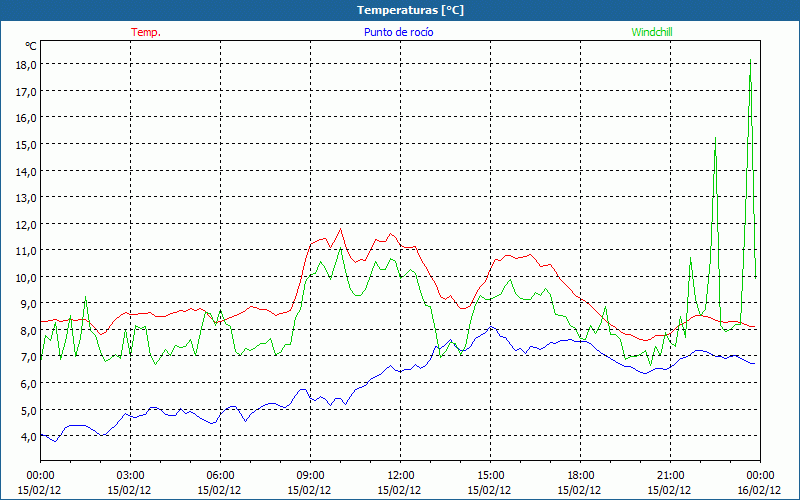Click the Temperaturas [°C] chart title
The height and width of the screenshot is (500, 800).
click(x=410, y=10)
